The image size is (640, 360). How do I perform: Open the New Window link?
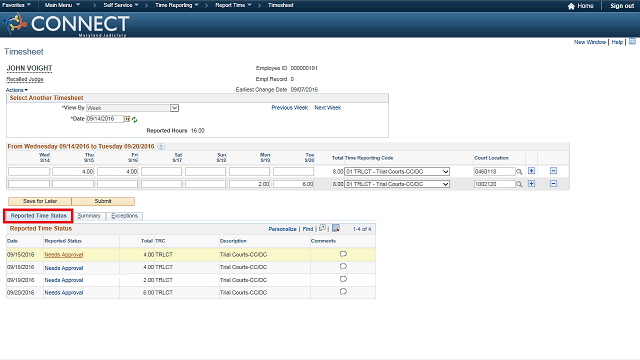point(590,42)
